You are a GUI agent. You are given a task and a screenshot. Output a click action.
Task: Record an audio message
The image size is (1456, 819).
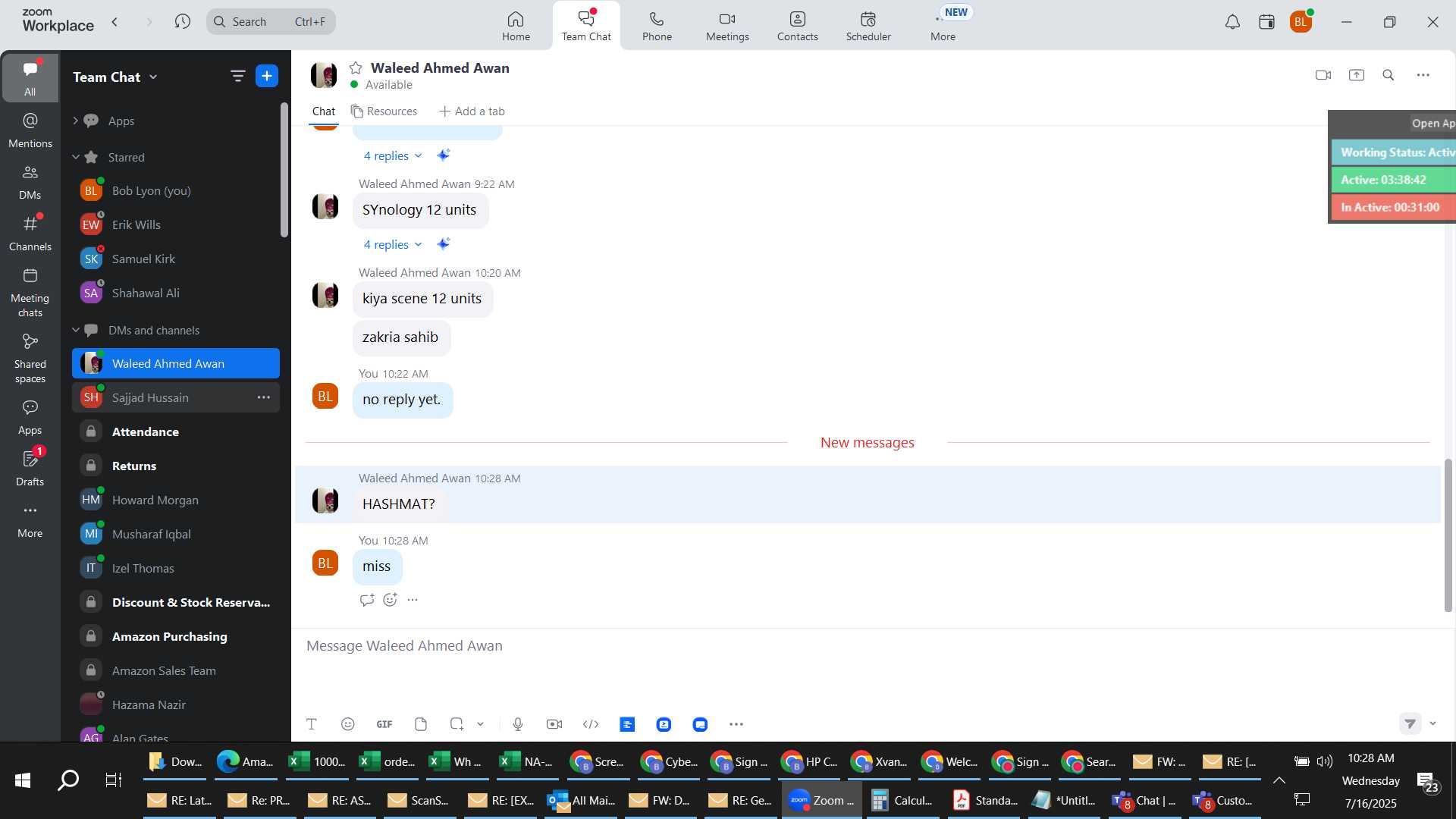[518, 724]
